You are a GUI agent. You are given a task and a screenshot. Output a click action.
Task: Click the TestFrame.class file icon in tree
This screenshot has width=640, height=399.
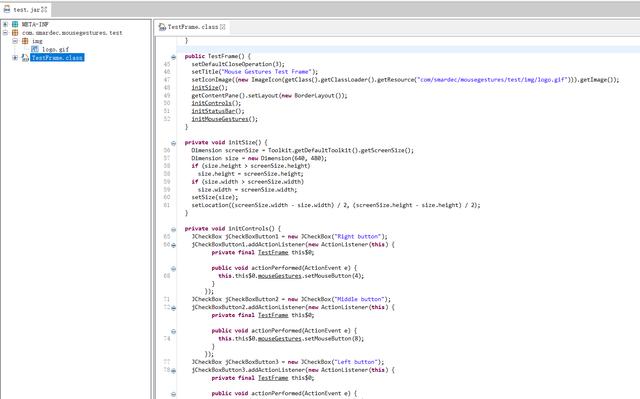25,58
